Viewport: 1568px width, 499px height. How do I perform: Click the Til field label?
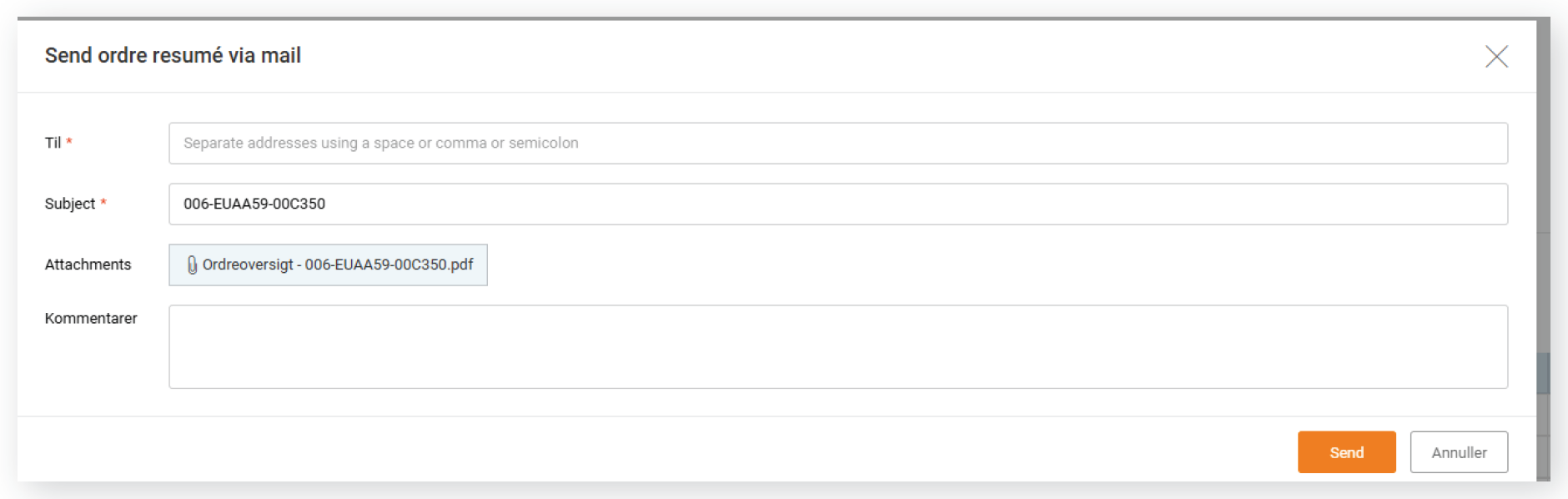[53, 143]
